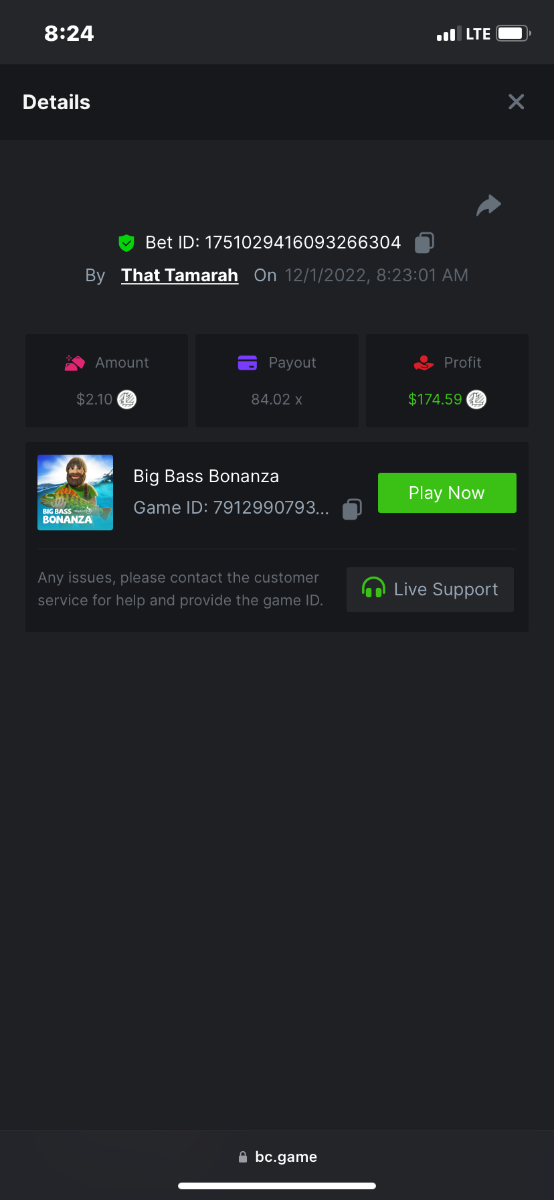Launch game with Play Now button

[447, 493]
